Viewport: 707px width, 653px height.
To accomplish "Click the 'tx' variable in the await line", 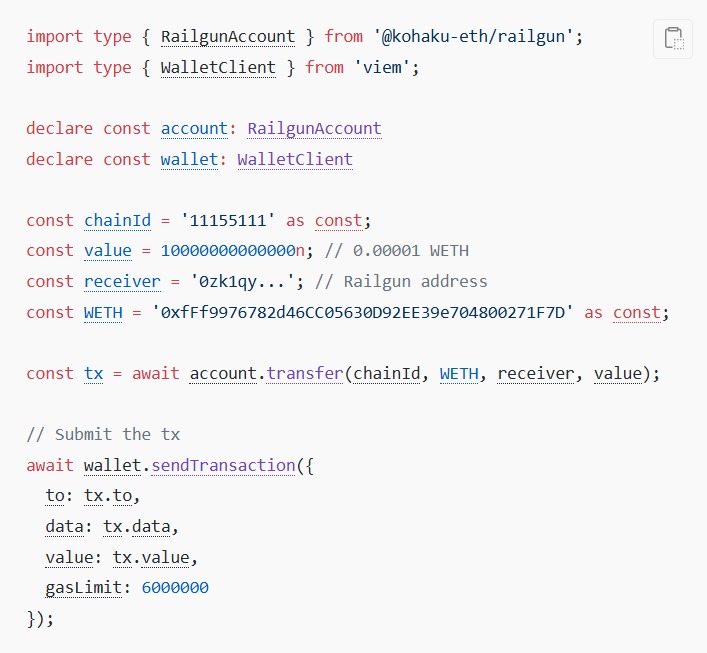I will pyautogui.click(x=93, y=373).
